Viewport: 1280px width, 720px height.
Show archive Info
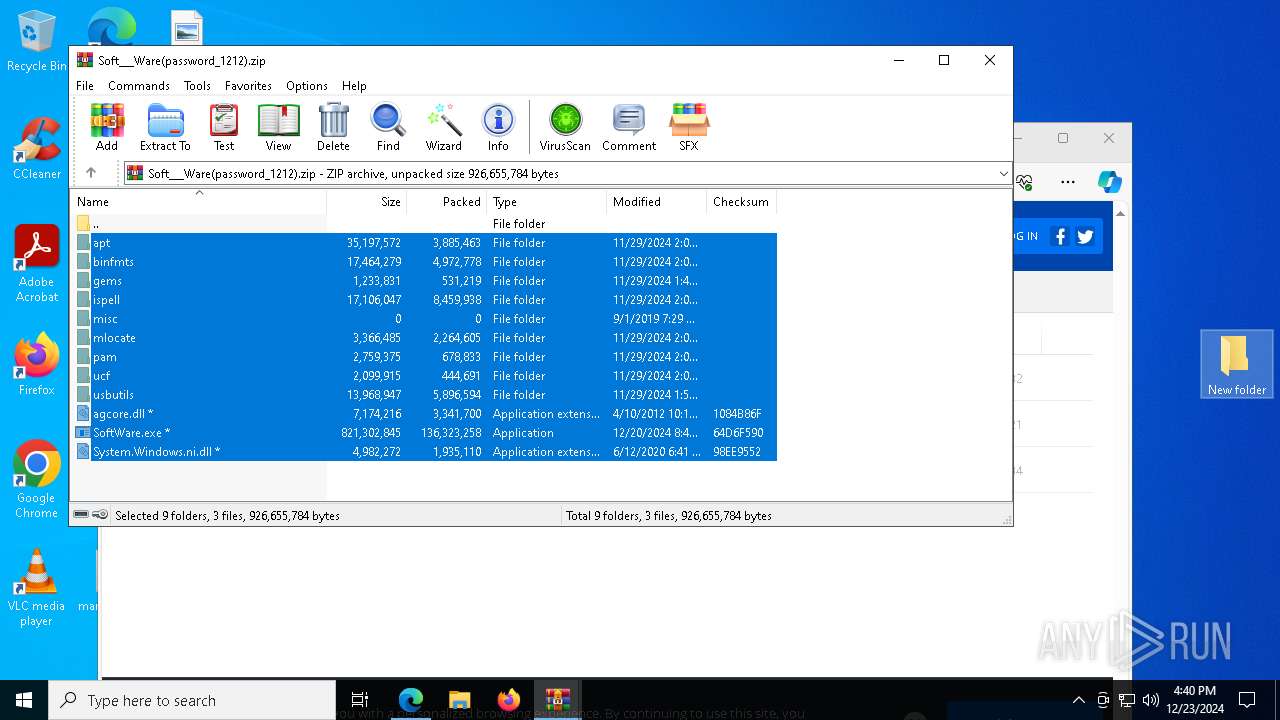tap(498, 127)
